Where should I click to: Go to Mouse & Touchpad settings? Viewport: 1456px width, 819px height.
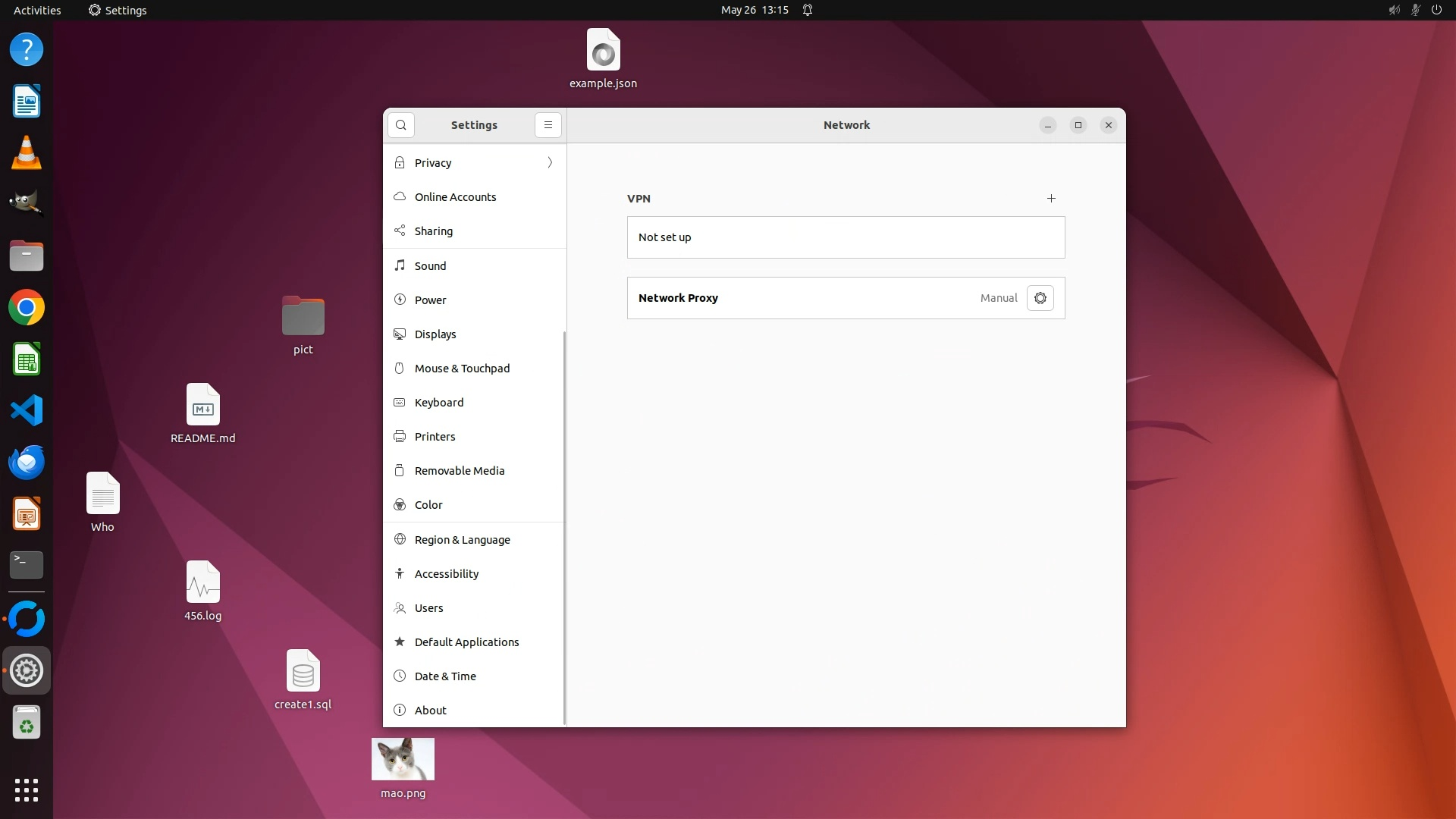click(x=462, y=369)
